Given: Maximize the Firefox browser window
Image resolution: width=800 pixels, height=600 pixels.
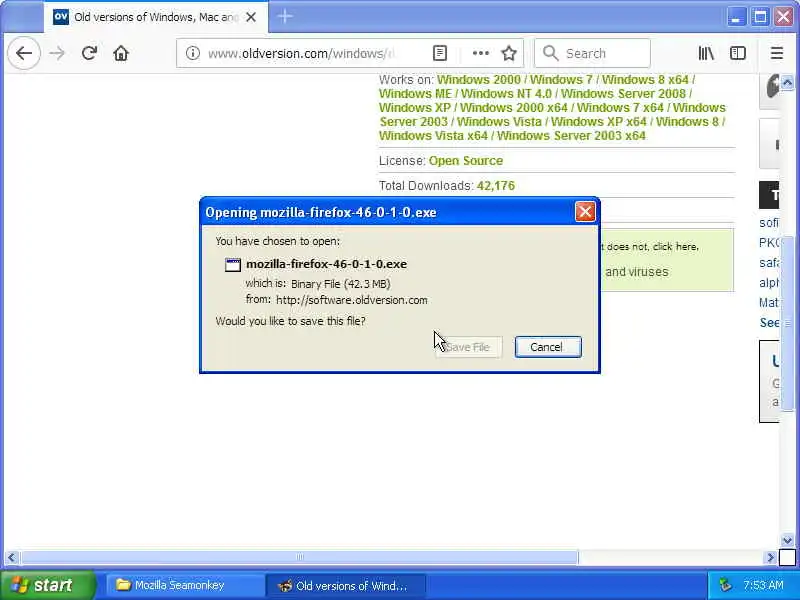Looking at the screenshot, I should (760, 17).
